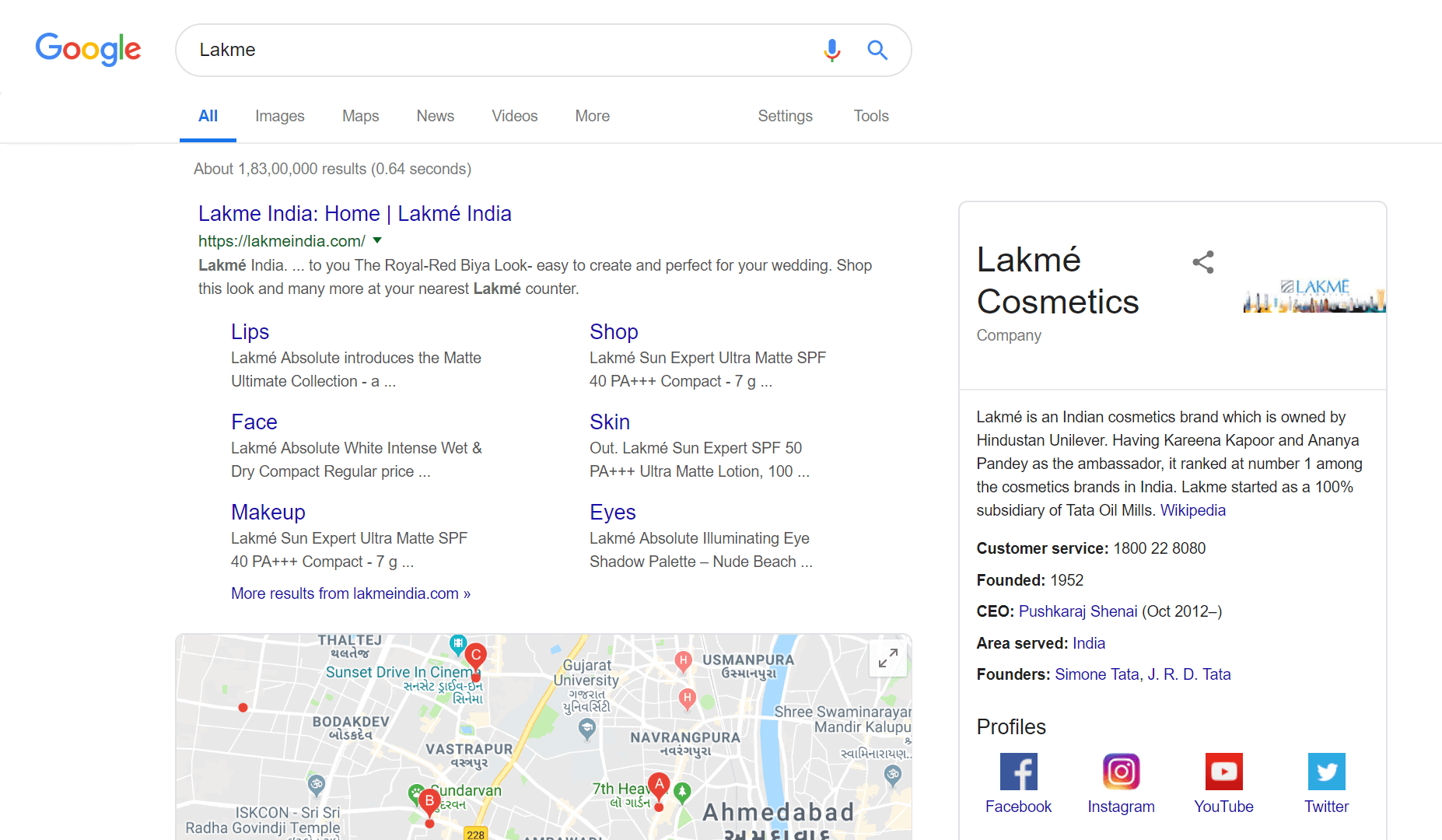Viewport: 1442px width, 840px height.
Task: Expand the More search categories menu
Action: 592,116
